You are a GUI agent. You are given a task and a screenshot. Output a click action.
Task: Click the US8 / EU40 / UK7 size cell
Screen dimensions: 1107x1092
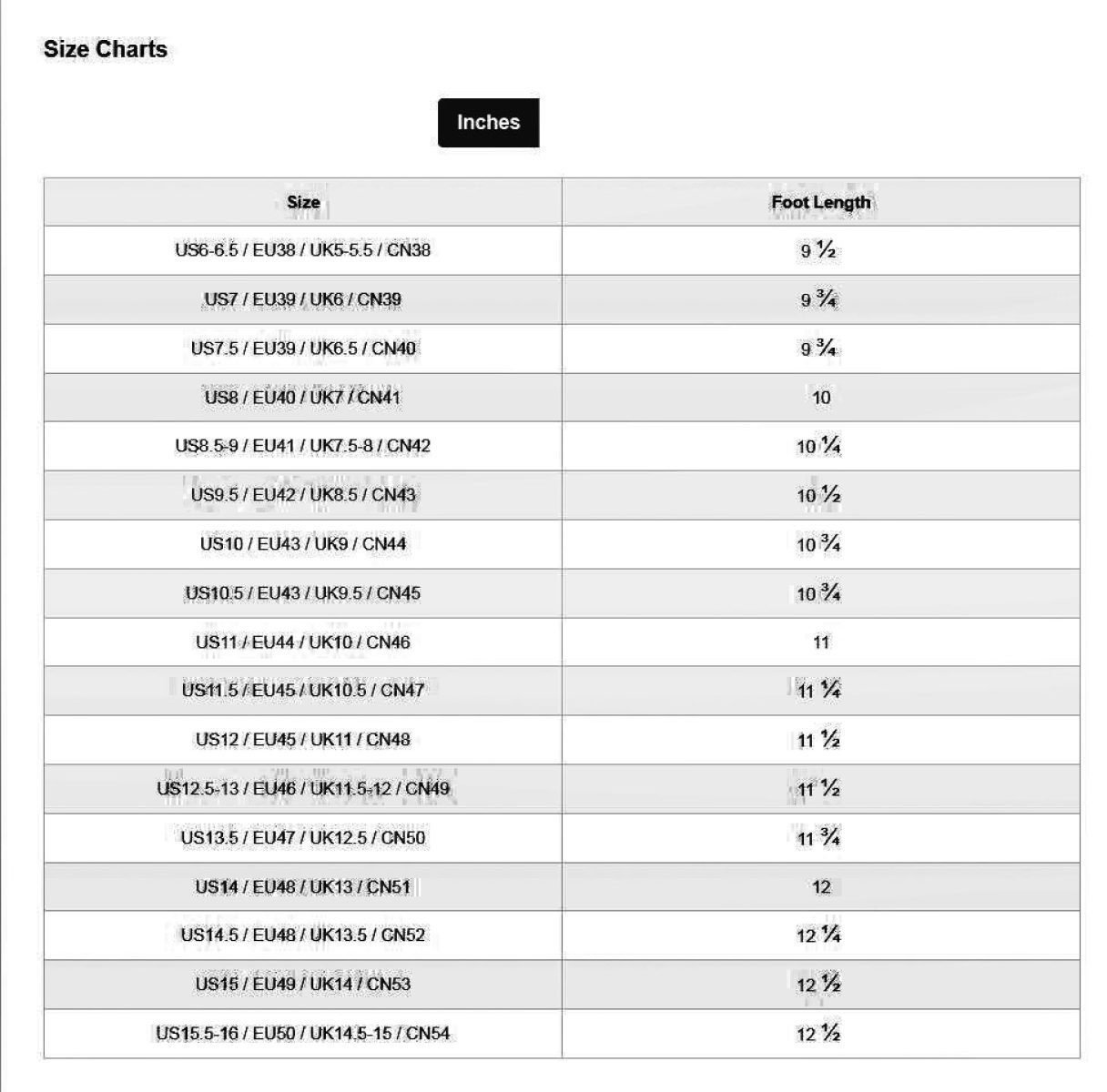303,398
